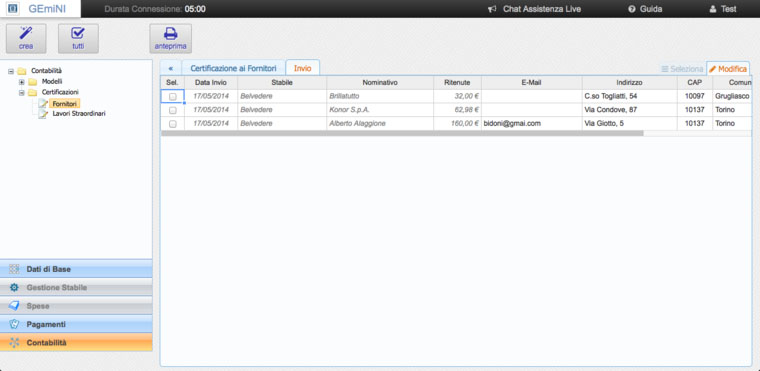
Task: Click the Test user menu label
Action: tap(728, 9)
